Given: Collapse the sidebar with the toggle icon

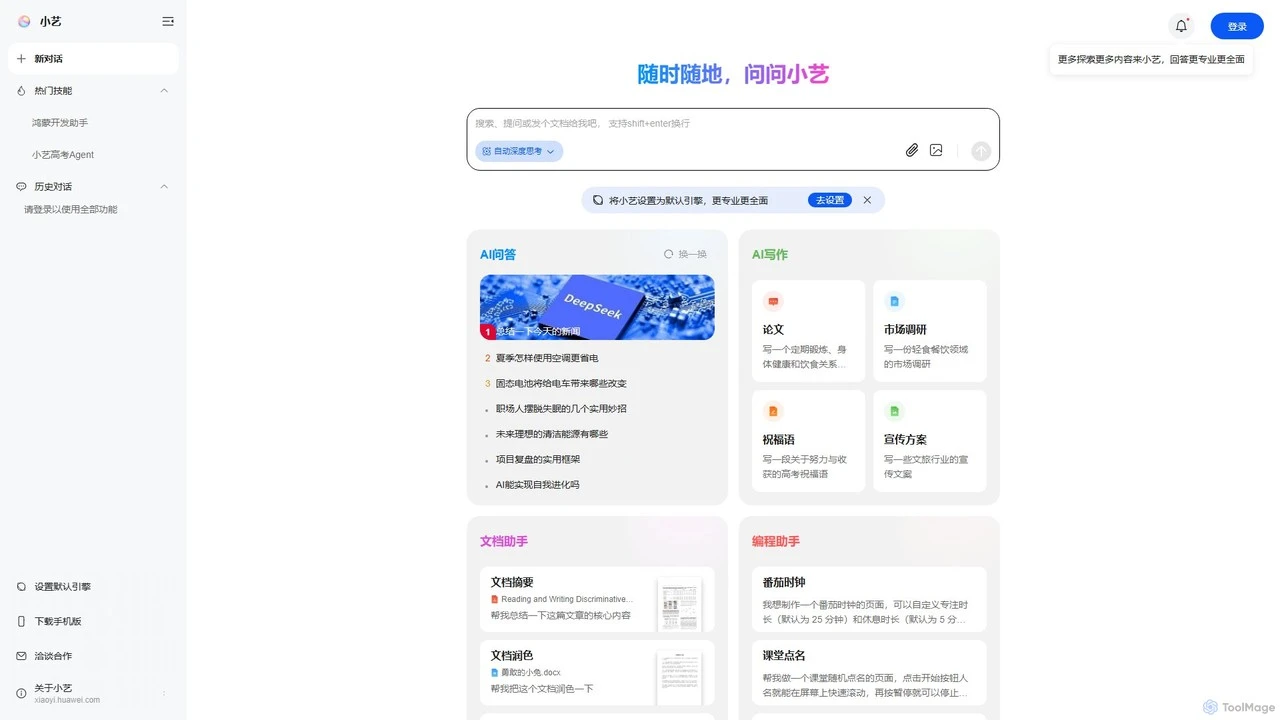Looking at the screenshot, I should point(168,21).
